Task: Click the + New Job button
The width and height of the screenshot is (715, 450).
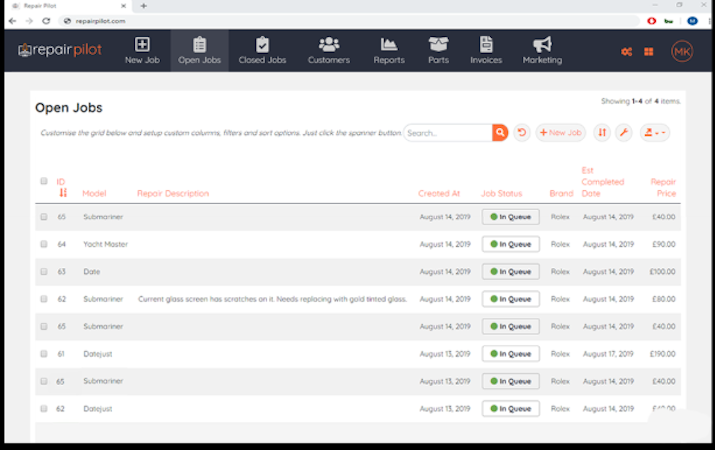Action: (560, 133)
